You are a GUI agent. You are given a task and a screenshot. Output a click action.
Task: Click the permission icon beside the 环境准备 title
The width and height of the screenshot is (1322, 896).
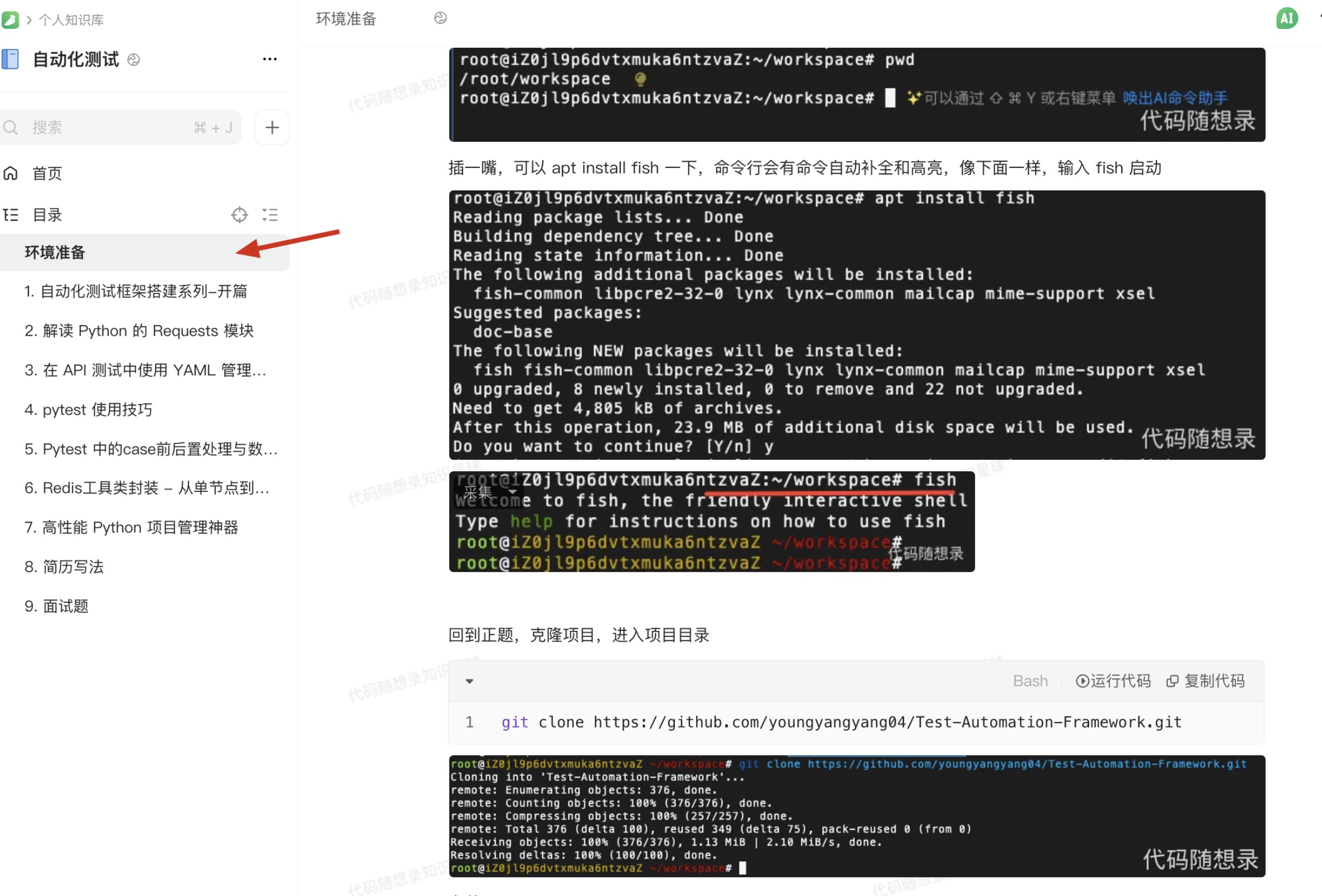440,19
